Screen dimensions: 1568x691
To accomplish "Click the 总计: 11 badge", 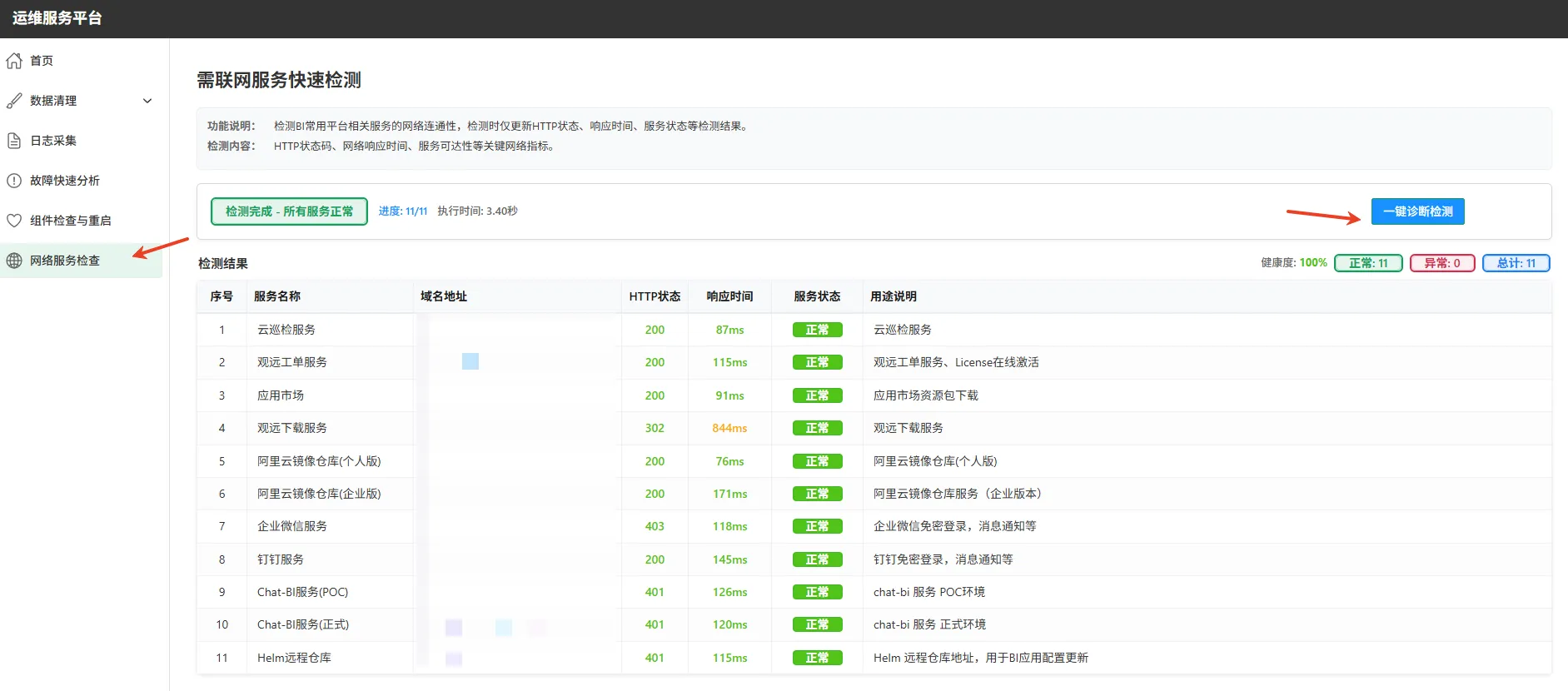I will pos(1516,263).
